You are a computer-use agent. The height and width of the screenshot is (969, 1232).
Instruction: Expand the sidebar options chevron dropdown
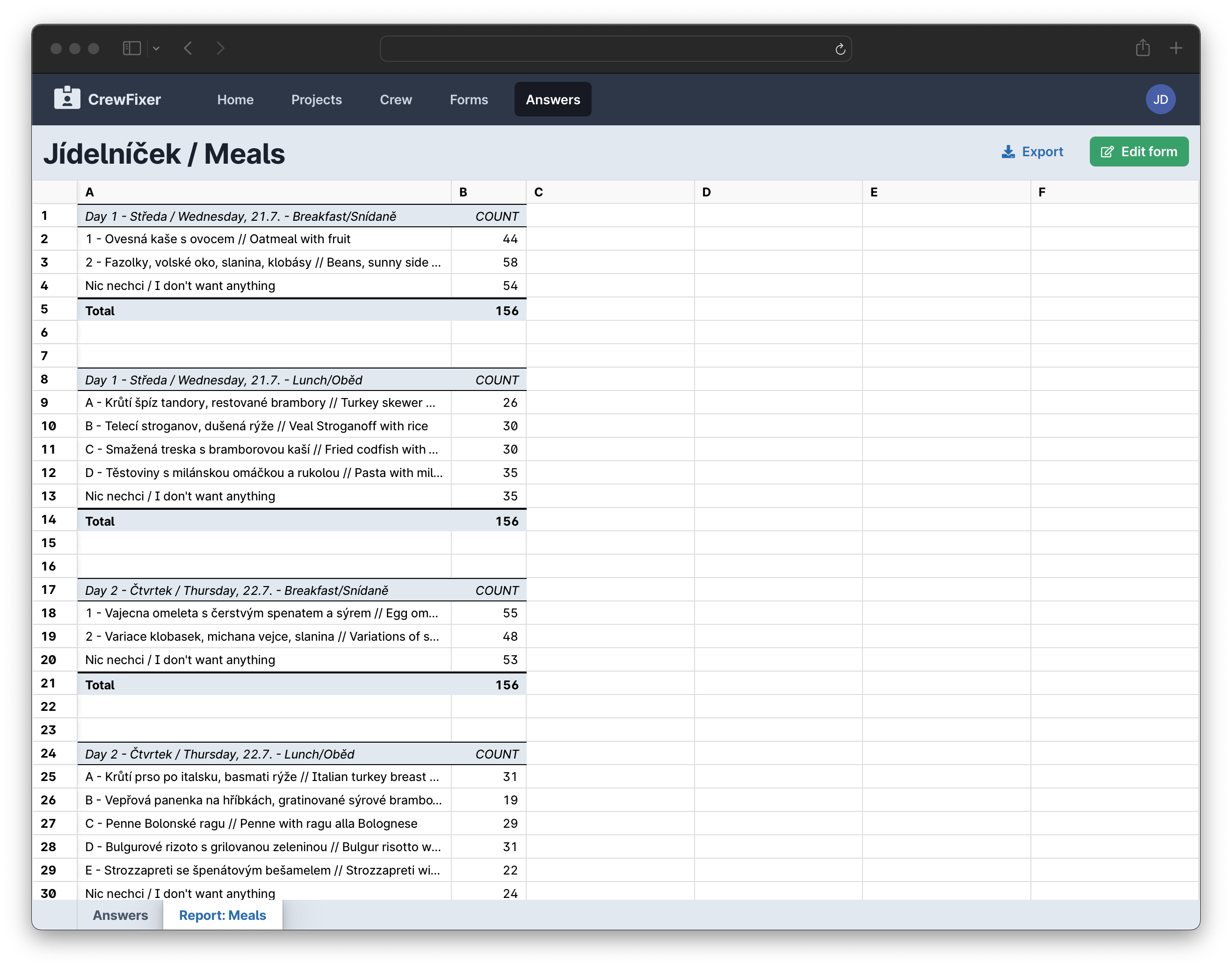pos(157,49)
